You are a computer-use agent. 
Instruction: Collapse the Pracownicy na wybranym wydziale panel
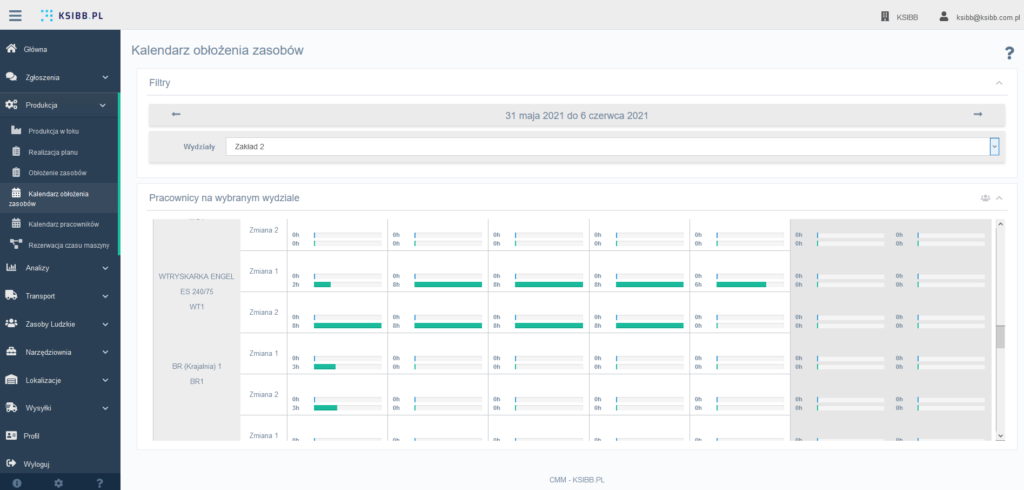(998, 198)
